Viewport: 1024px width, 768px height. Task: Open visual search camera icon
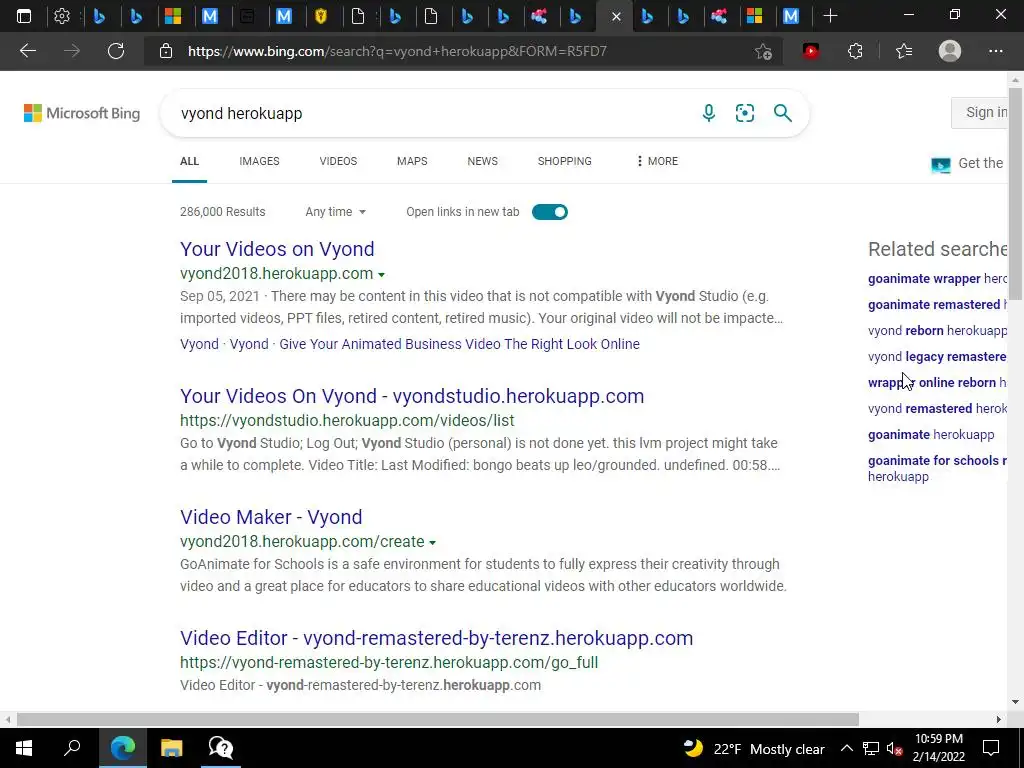point(744,113)
